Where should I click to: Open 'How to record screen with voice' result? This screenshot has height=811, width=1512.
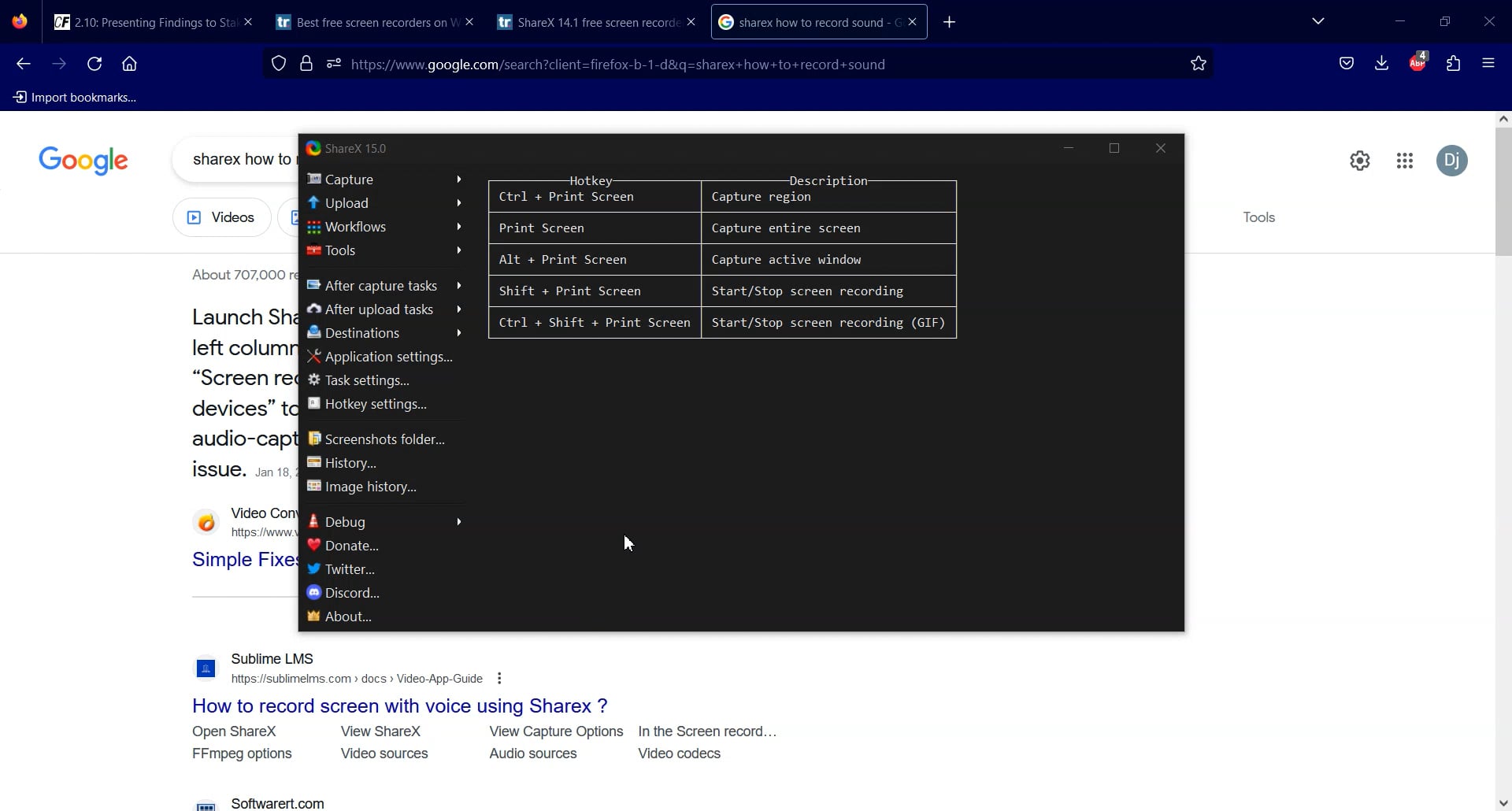click(x=400, y=705)
